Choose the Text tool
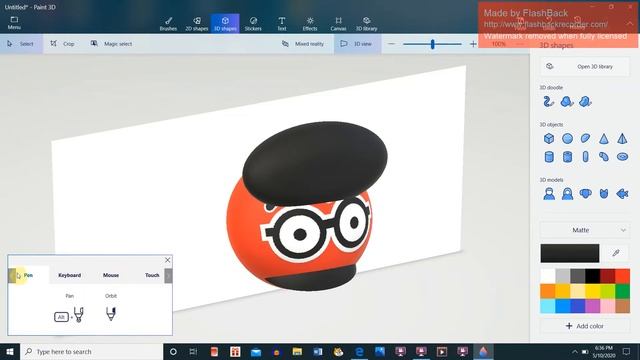 pyautogui.click(x=282, y=24)
